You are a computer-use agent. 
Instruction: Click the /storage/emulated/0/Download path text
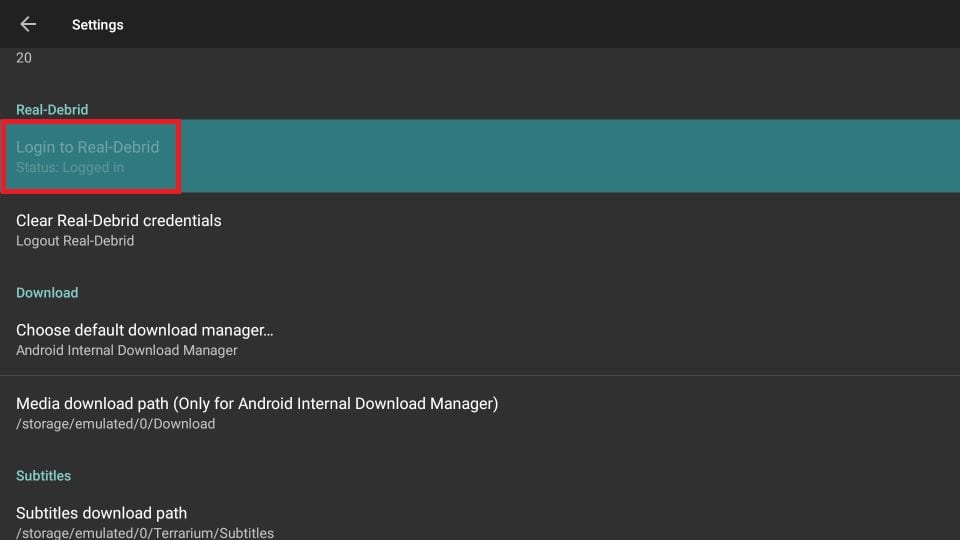[115, 424]
